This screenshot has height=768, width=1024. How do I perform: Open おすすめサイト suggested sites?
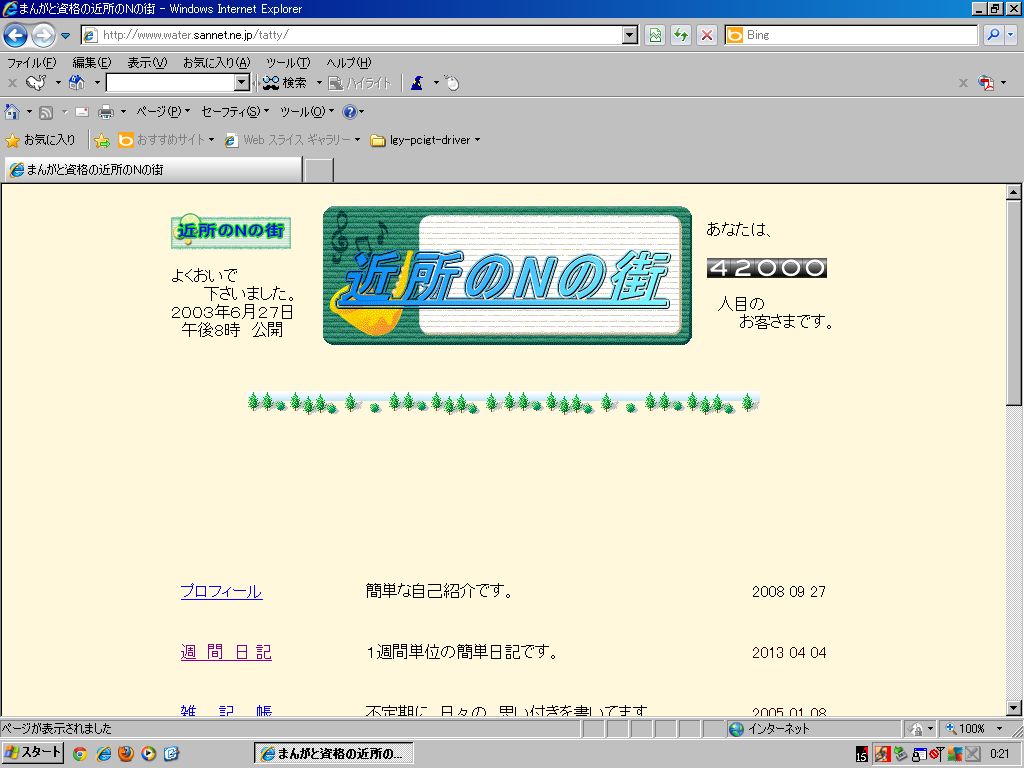(166, 140)
